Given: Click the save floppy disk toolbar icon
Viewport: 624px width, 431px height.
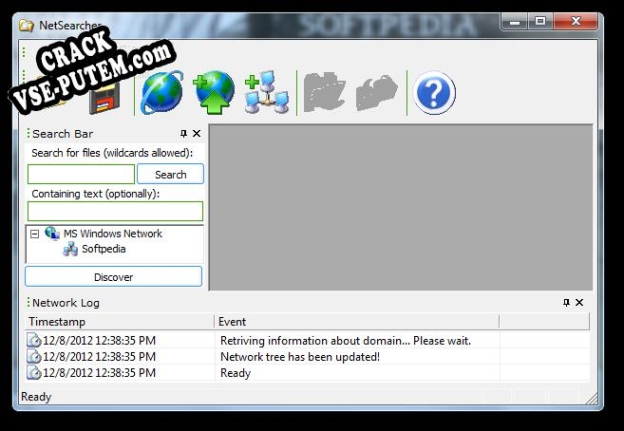Looking at the screenshot, I should (x=105, y=98).
